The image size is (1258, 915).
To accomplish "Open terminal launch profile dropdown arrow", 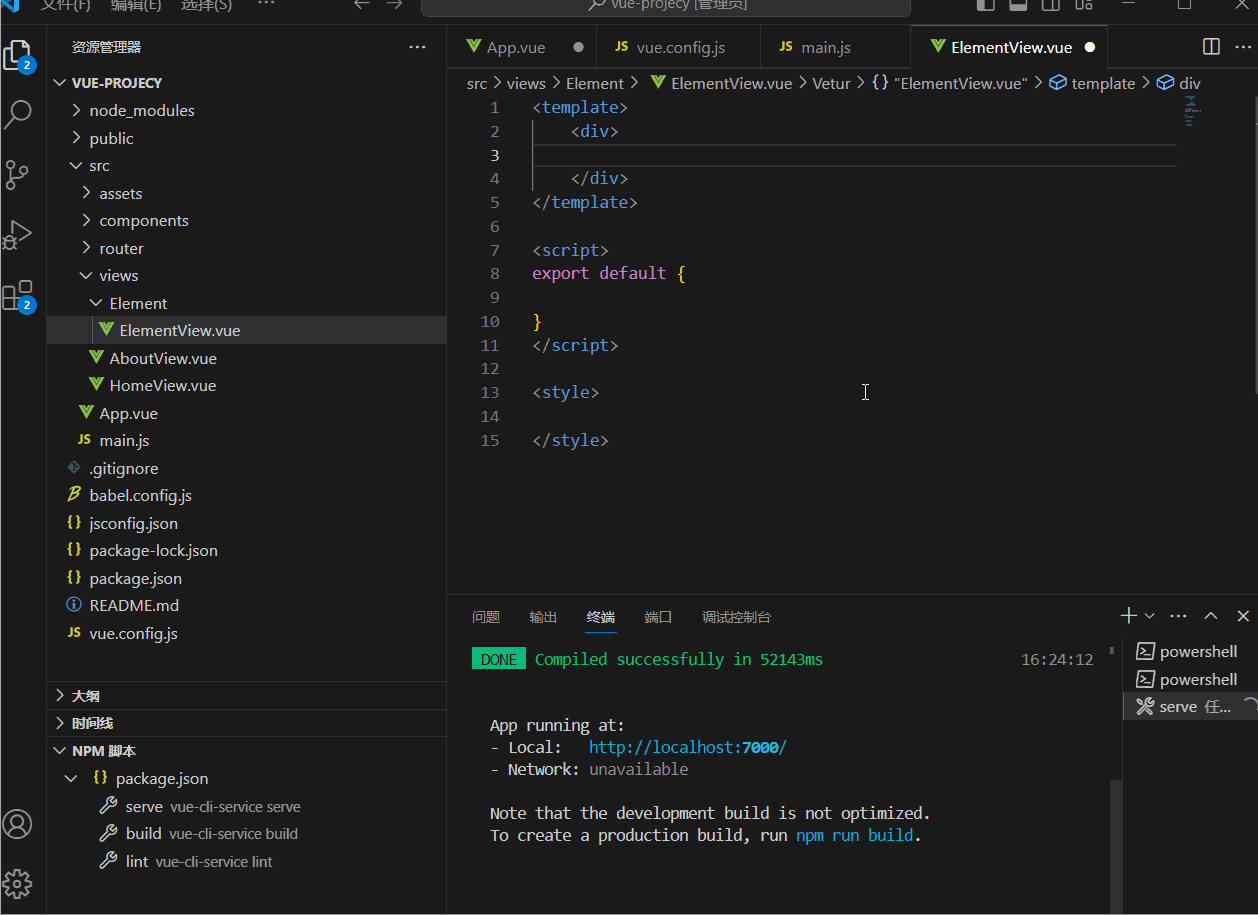I will coord(1150,616).
